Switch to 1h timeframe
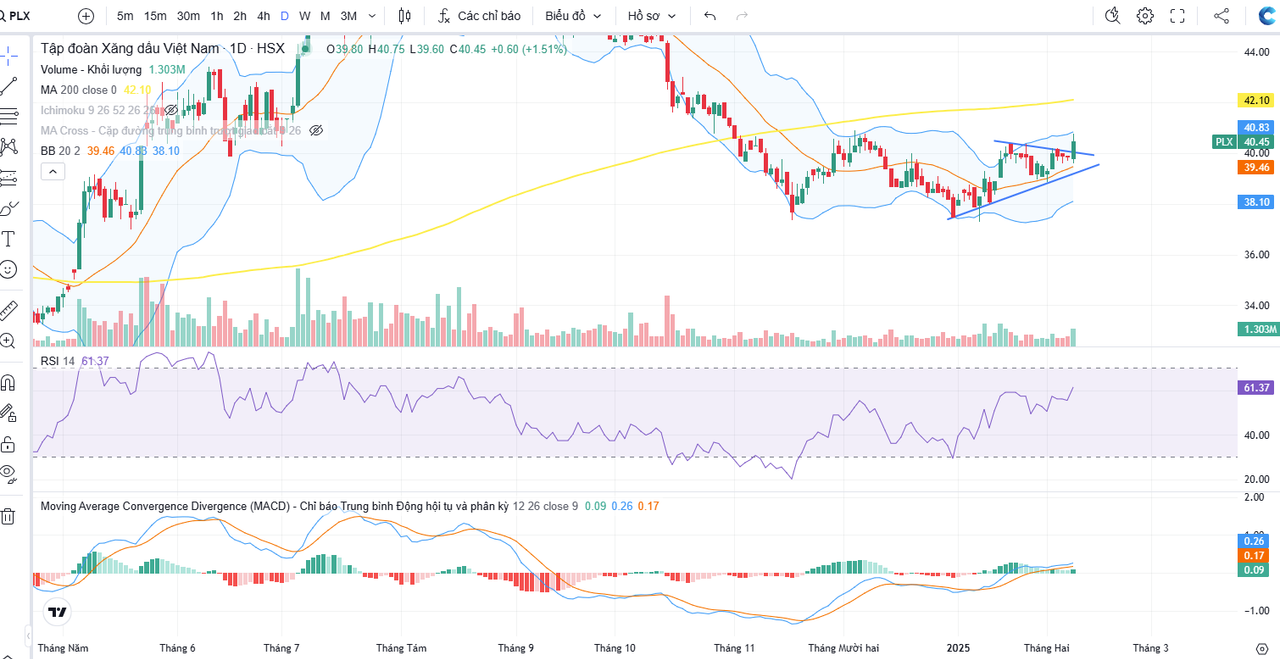The height and width of the screenshot is (659, 1280). click(217, 16)
